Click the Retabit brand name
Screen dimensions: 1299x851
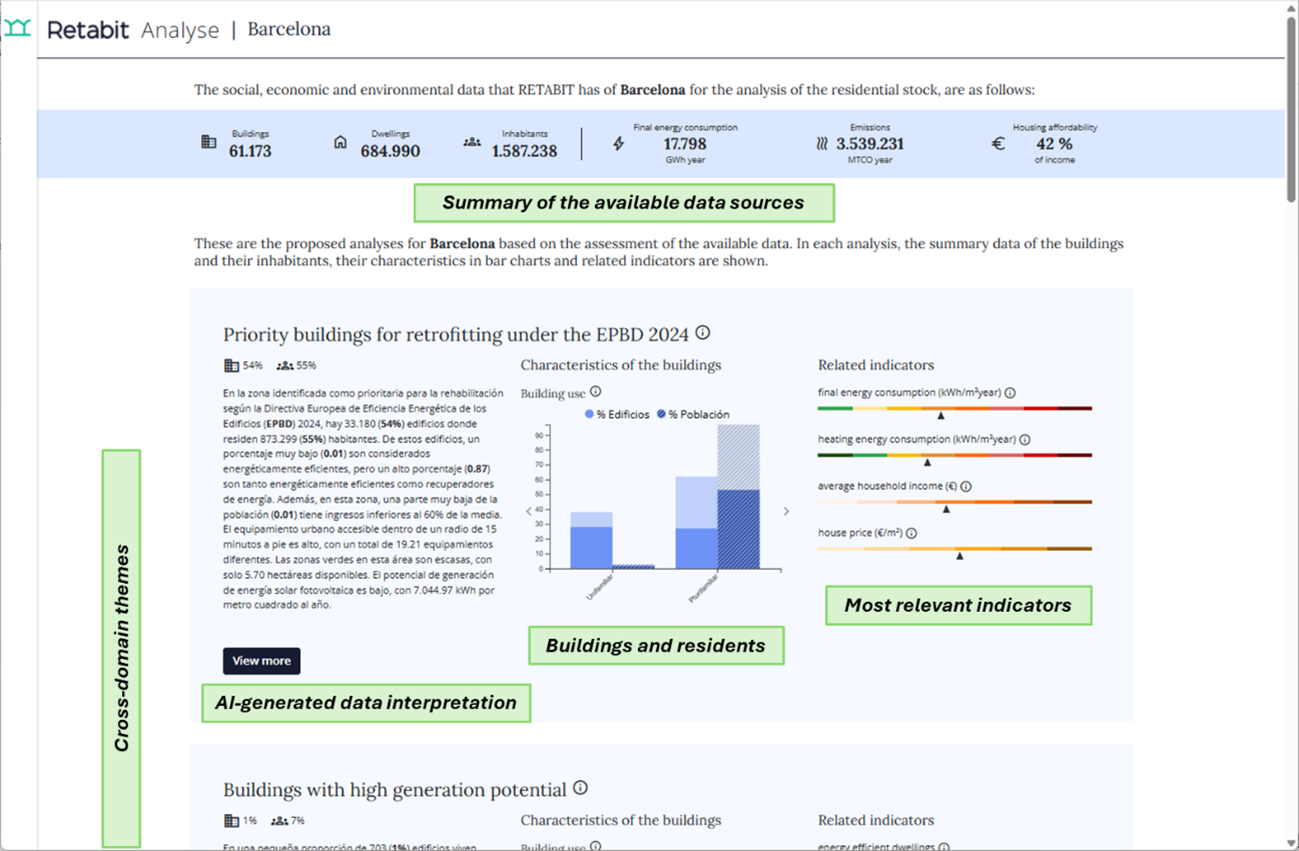point(88,29)
